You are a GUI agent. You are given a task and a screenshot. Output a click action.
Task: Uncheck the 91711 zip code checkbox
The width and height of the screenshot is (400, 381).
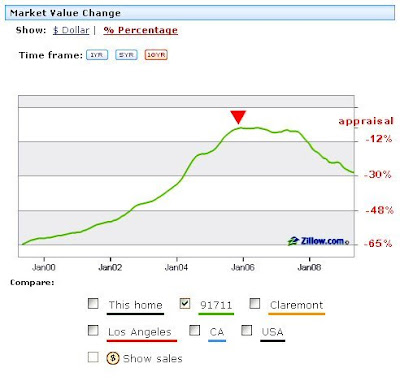(x=185, y=304)
